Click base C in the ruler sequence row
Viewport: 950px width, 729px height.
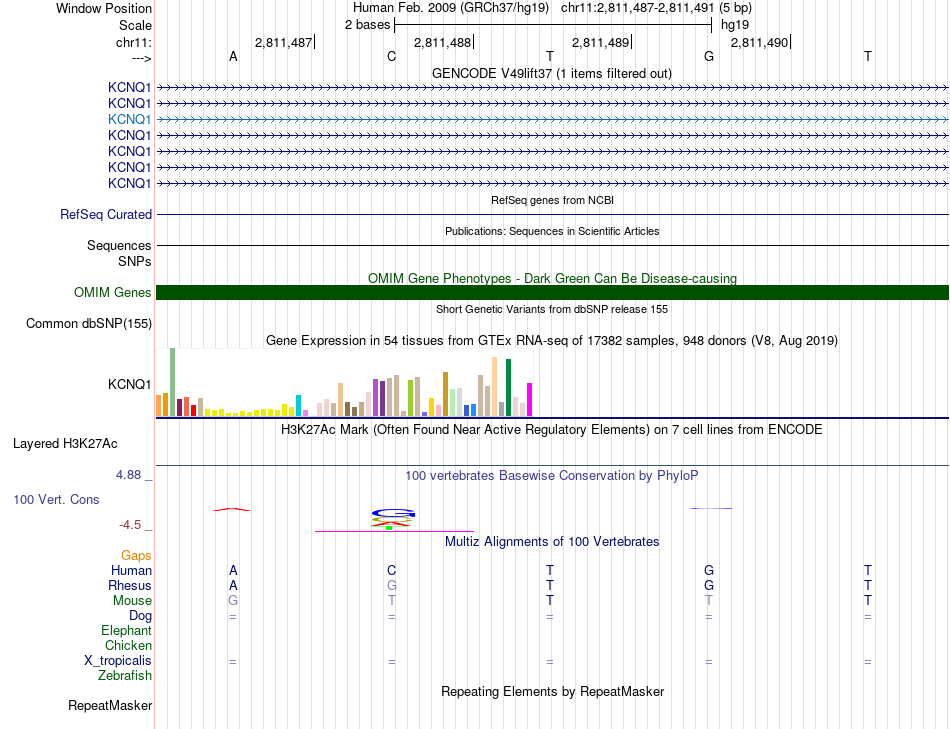391,57
